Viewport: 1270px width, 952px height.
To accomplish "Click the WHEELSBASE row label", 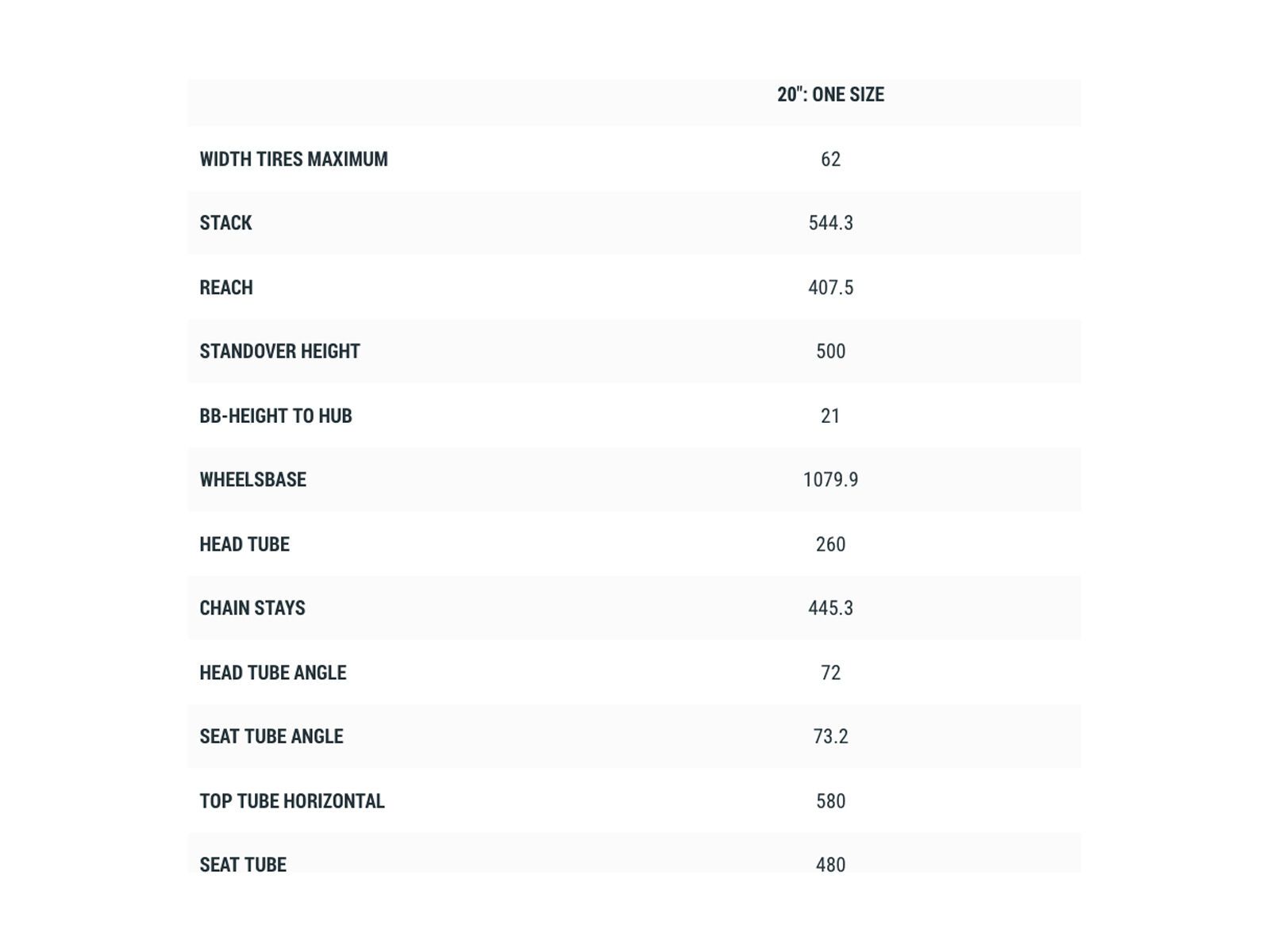I will point(252,480).
